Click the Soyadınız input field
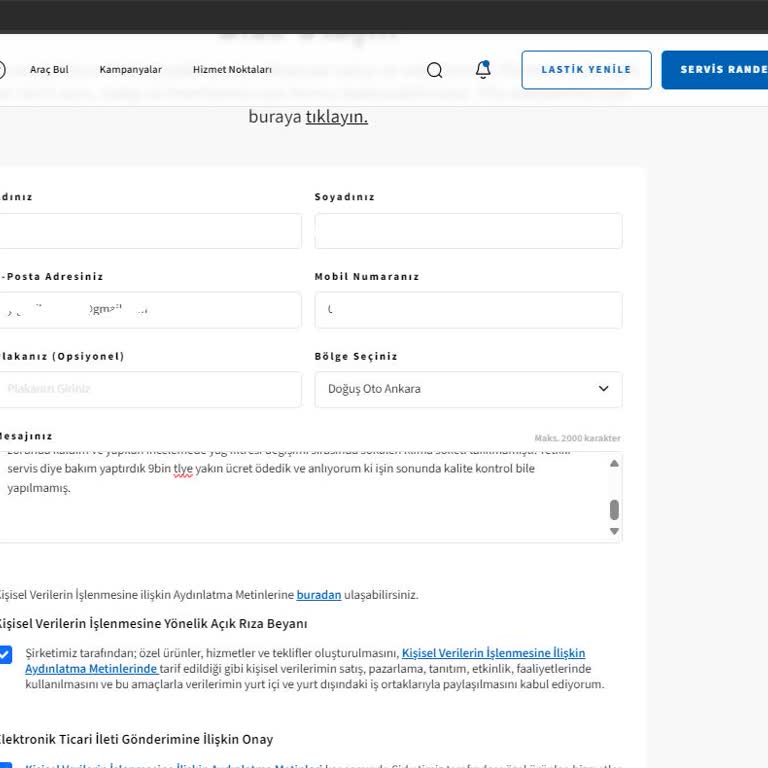 (468, 231)
